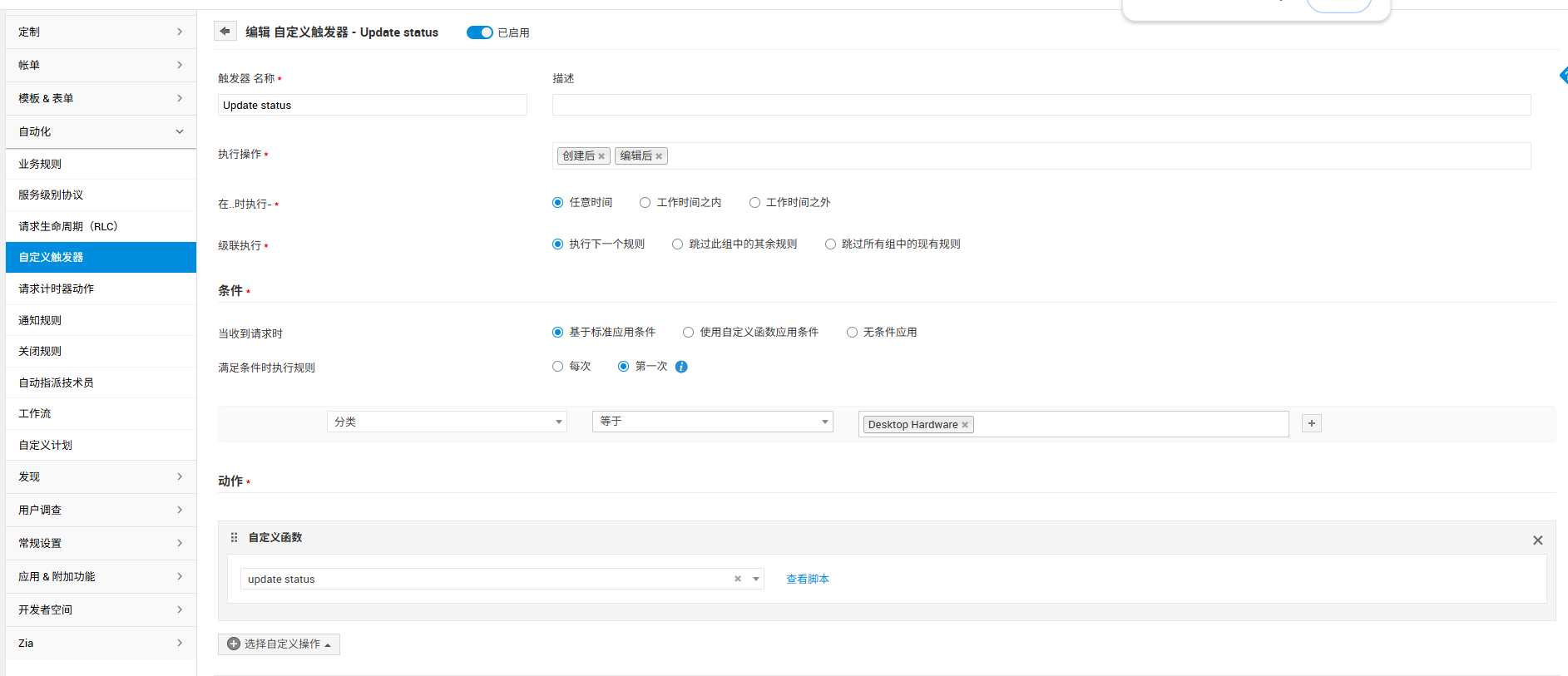Image resolution: width=1568 pixels, height=676 pixels.
Task: Remove the 编辑后 tag from 执行操作
Action: coord(659,156)
